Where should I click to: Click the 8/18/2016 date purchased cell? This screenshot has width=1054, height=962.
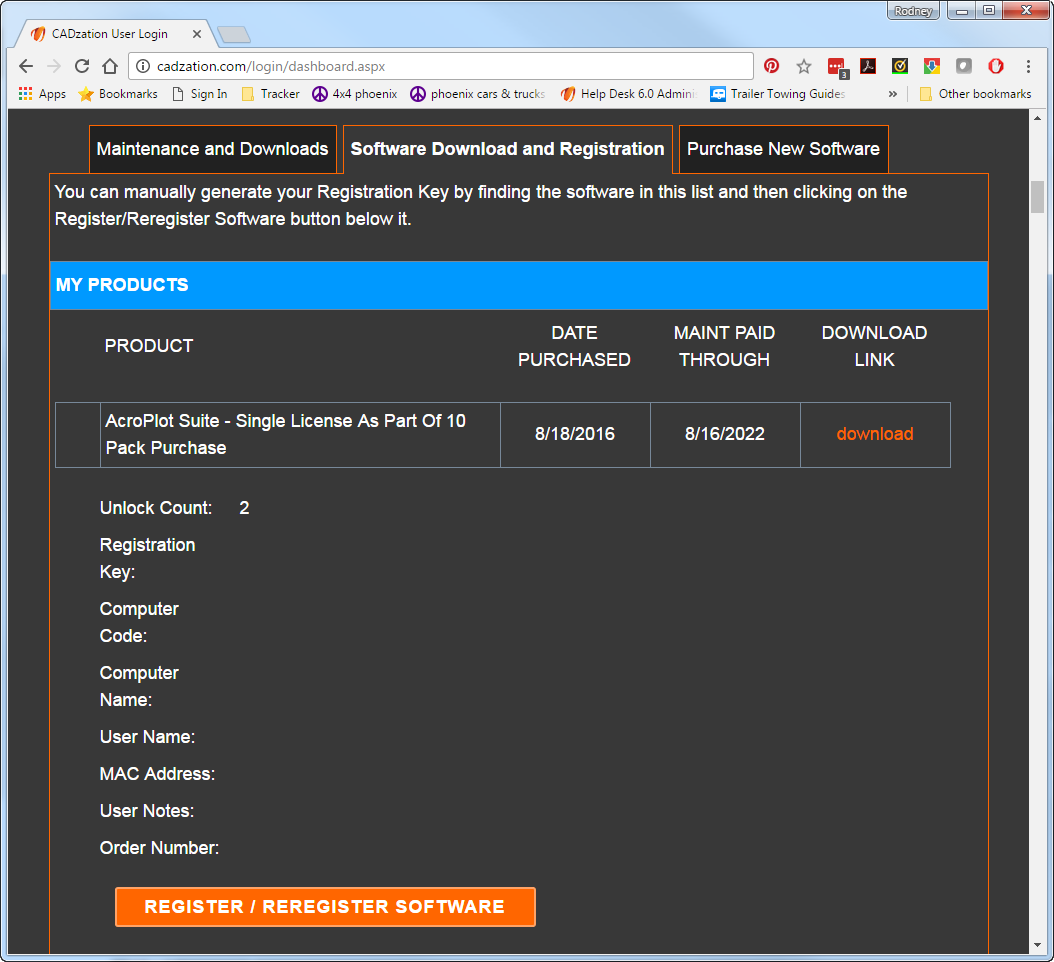pos(575,434)
